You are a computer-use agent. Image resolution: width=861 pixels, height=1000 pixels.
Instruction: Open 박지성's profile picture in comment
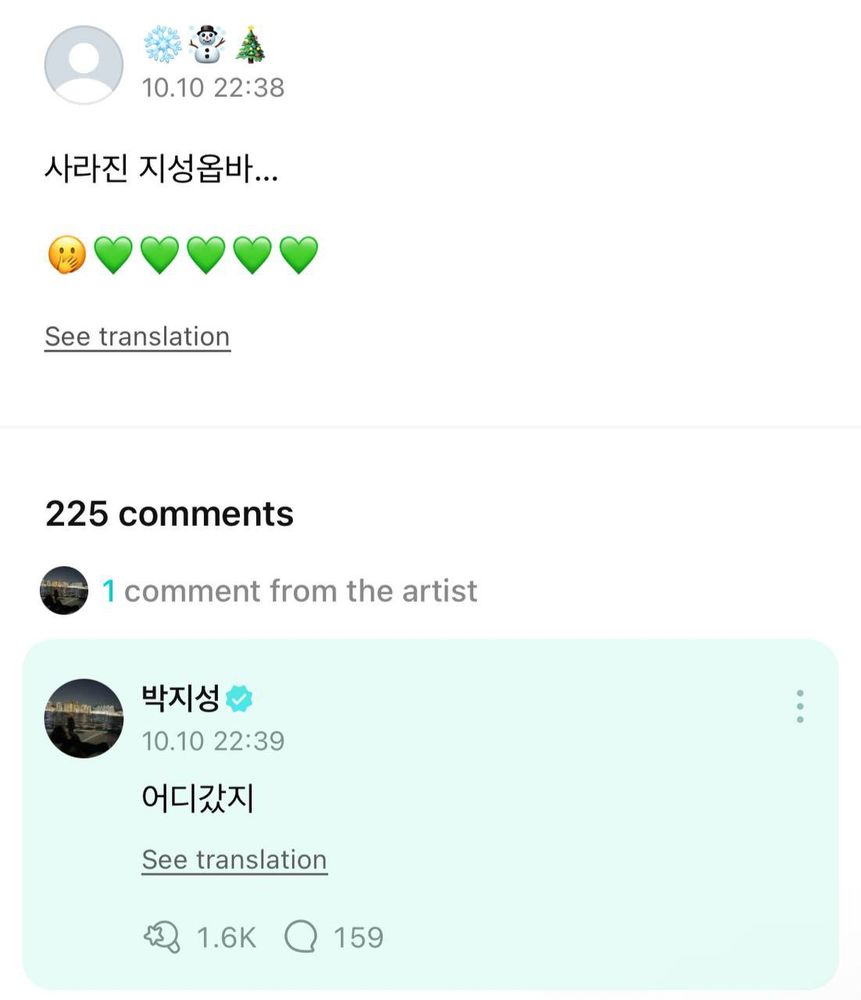click(x=84, y=718)
